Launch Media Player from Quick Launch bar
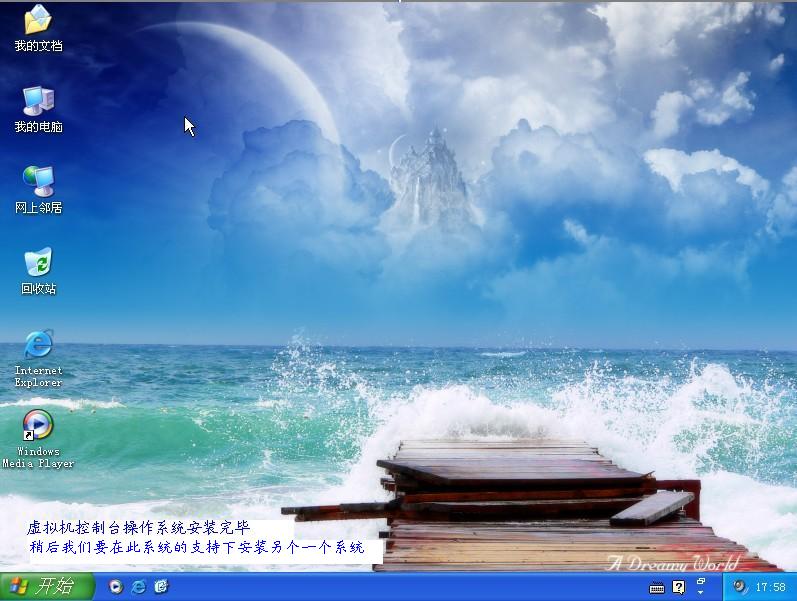Image resolution: width=797 pixels, height=601 pixels. (x=116, y=587)
